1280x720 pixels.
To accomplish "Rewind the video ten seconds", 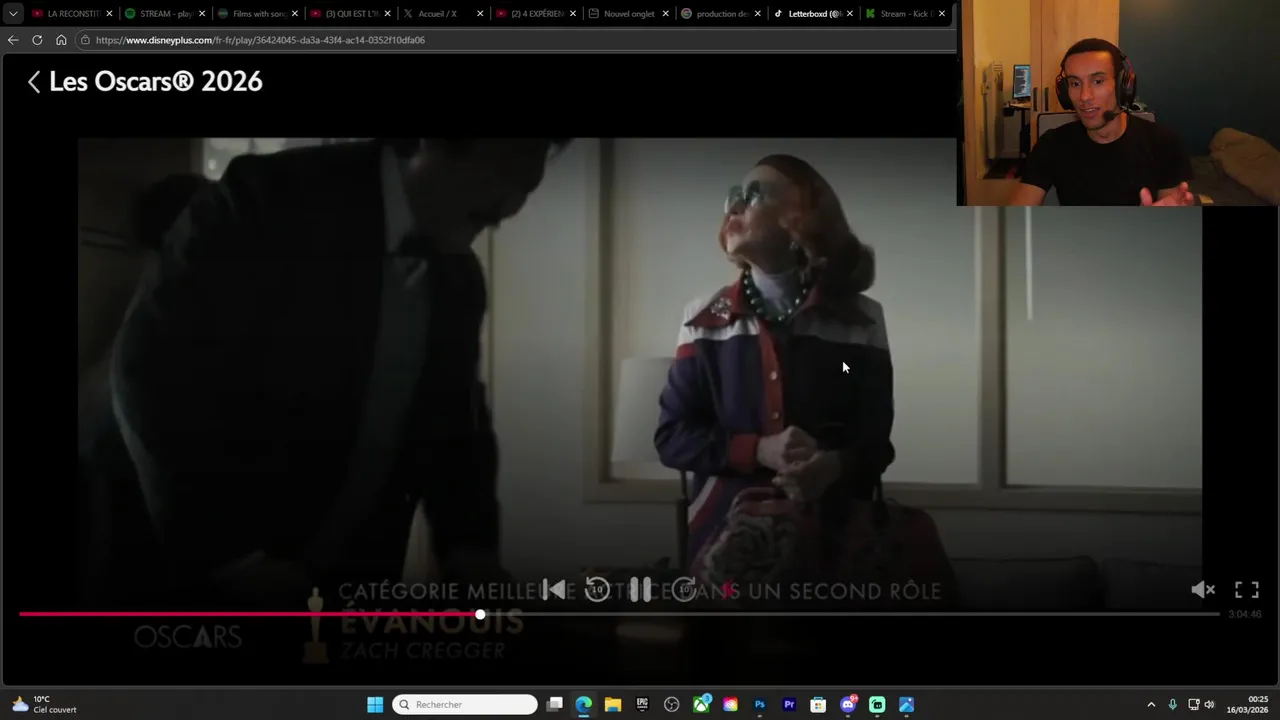I will click(597, 590).
